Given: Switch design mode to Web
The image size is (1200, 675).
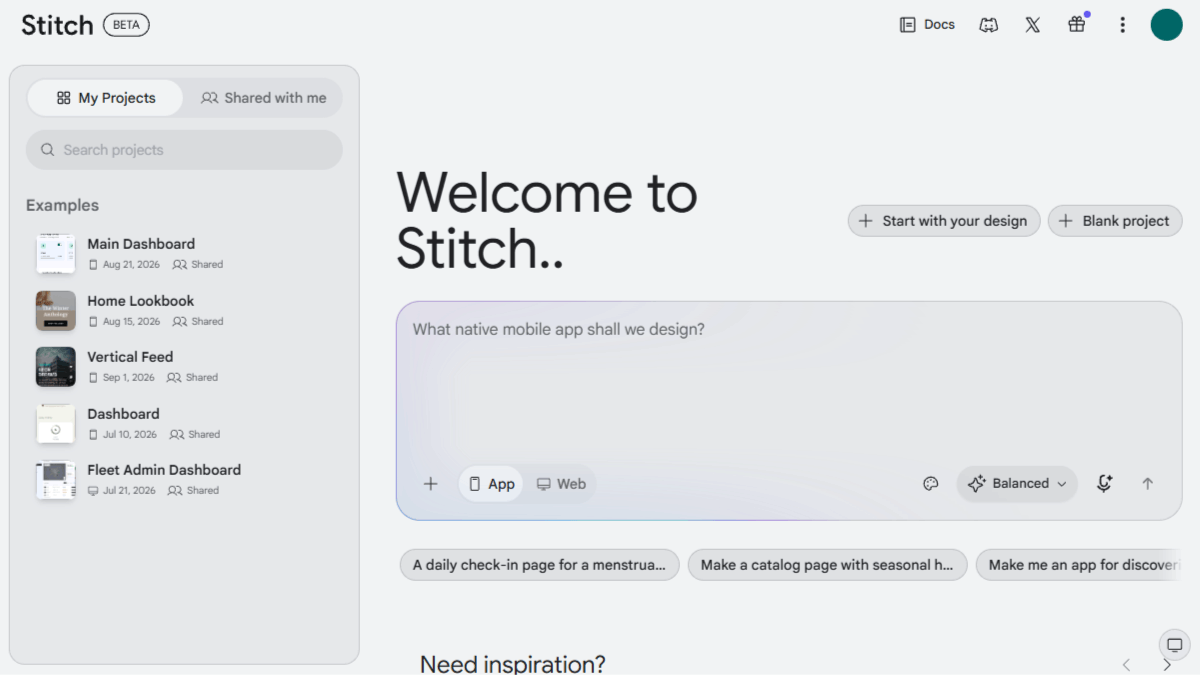Looking at the screenshot, I should (561, 484).
